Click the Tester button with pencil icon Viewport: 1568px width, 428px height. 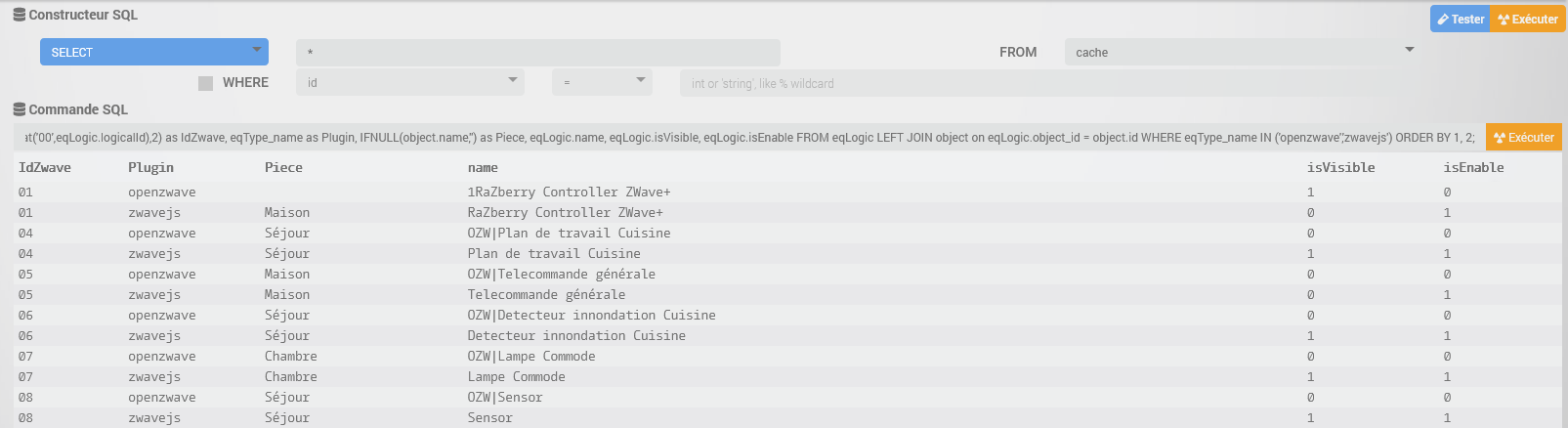pos(1461,20)
